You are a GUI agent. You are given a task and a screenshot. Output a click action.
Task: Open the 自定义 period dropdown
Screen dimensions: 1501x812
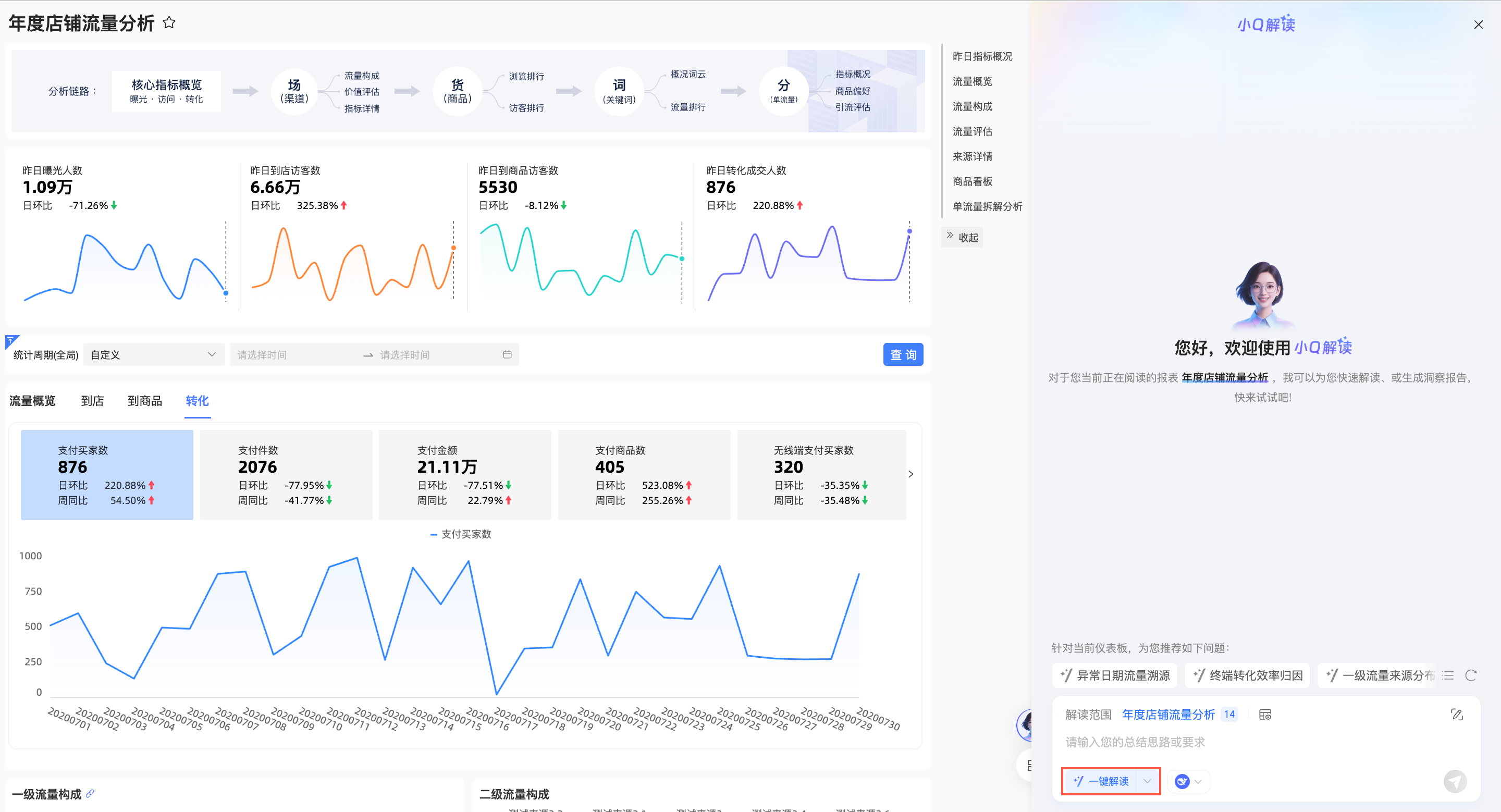[x=154, y=354]
